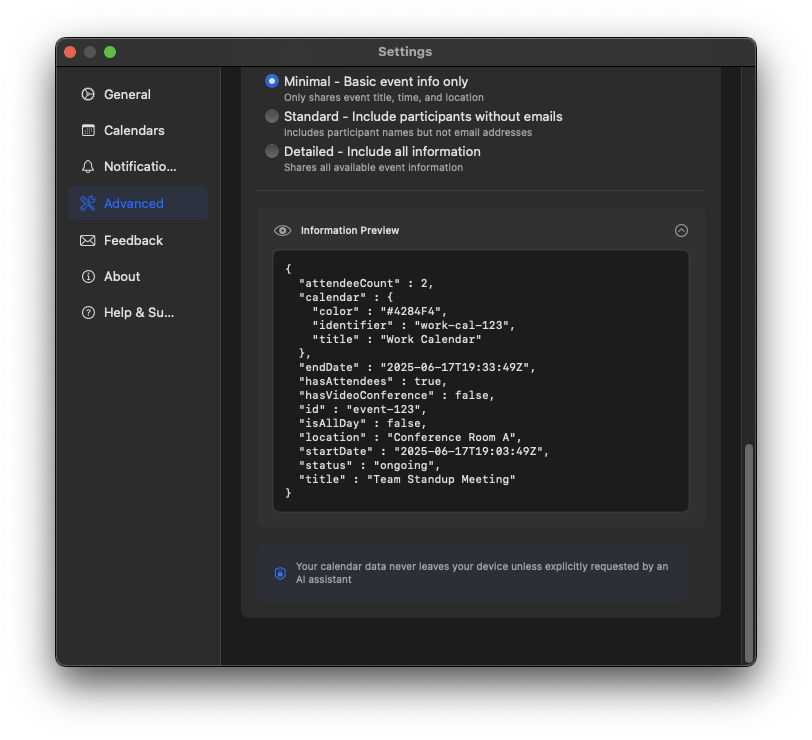Click the info circle icon beside About
The width and height of the screenshot is (812, 740).
pos(89,276)
